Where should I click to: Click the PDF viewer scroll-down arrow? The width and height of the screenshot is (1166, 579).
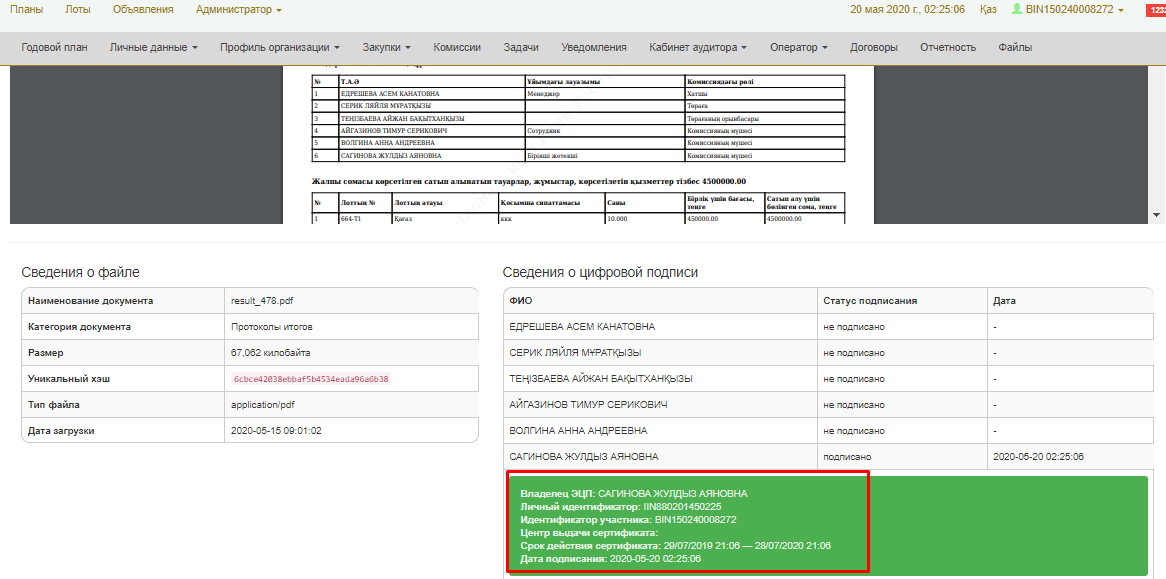tap(1156, 215)
